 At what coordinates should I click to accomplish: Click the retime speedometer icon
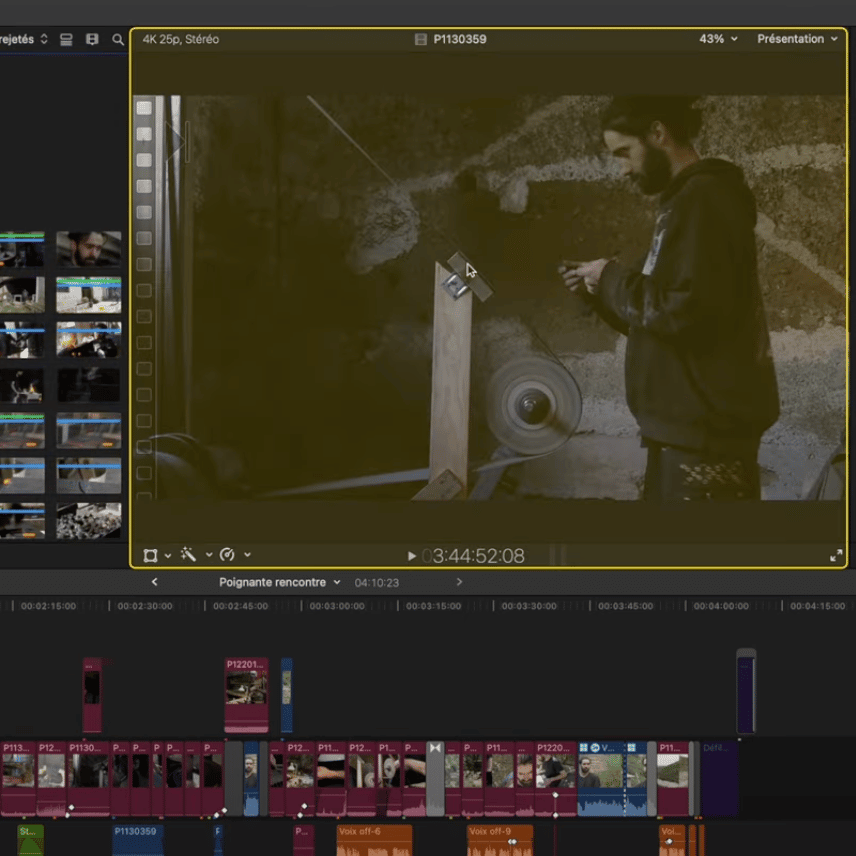[227, 555]
